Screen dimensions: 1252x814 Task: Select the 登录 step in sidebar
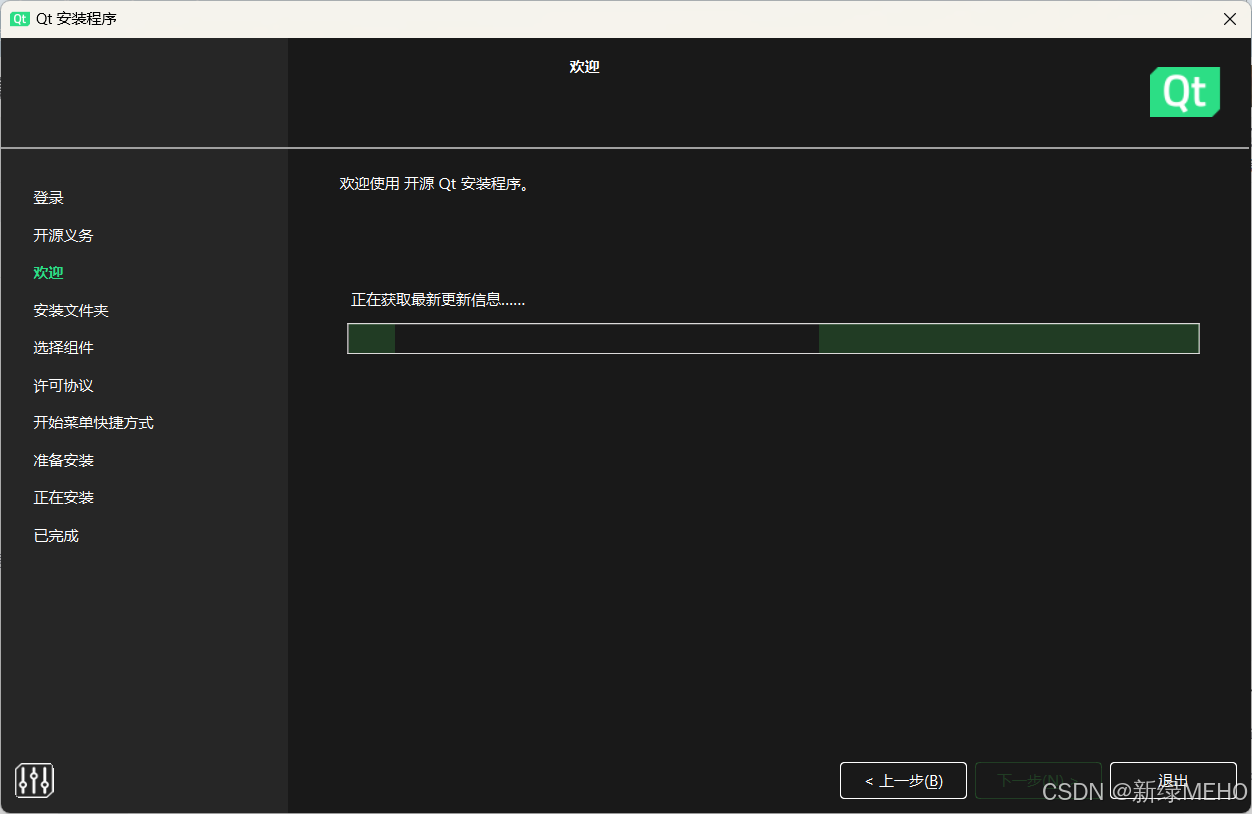48,198
